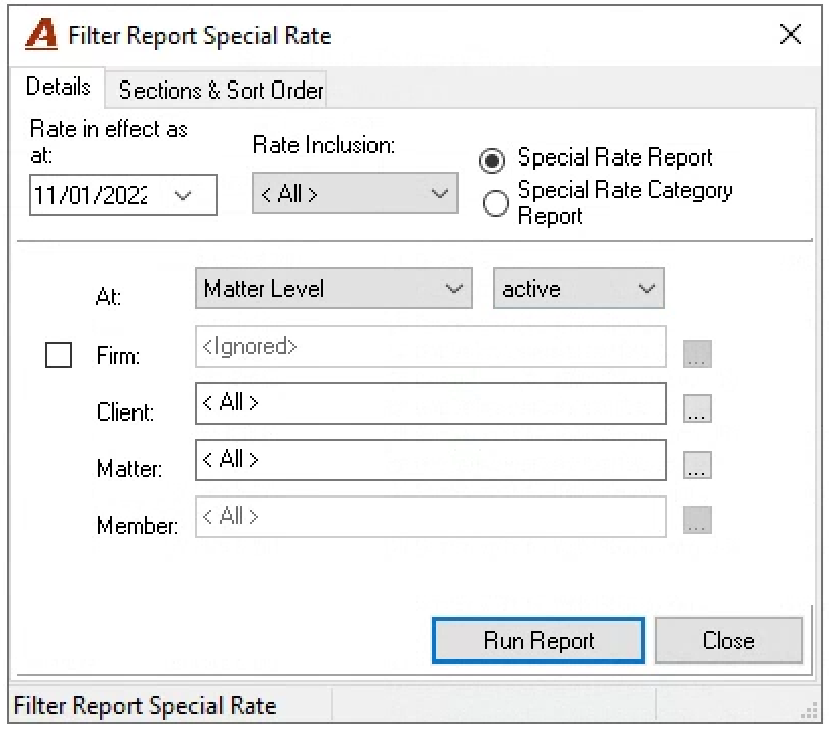Image resolution: width=829 pixels, height=730 pixels.
Task: Click the window resize grip in status bar
Action: (809, 711)
